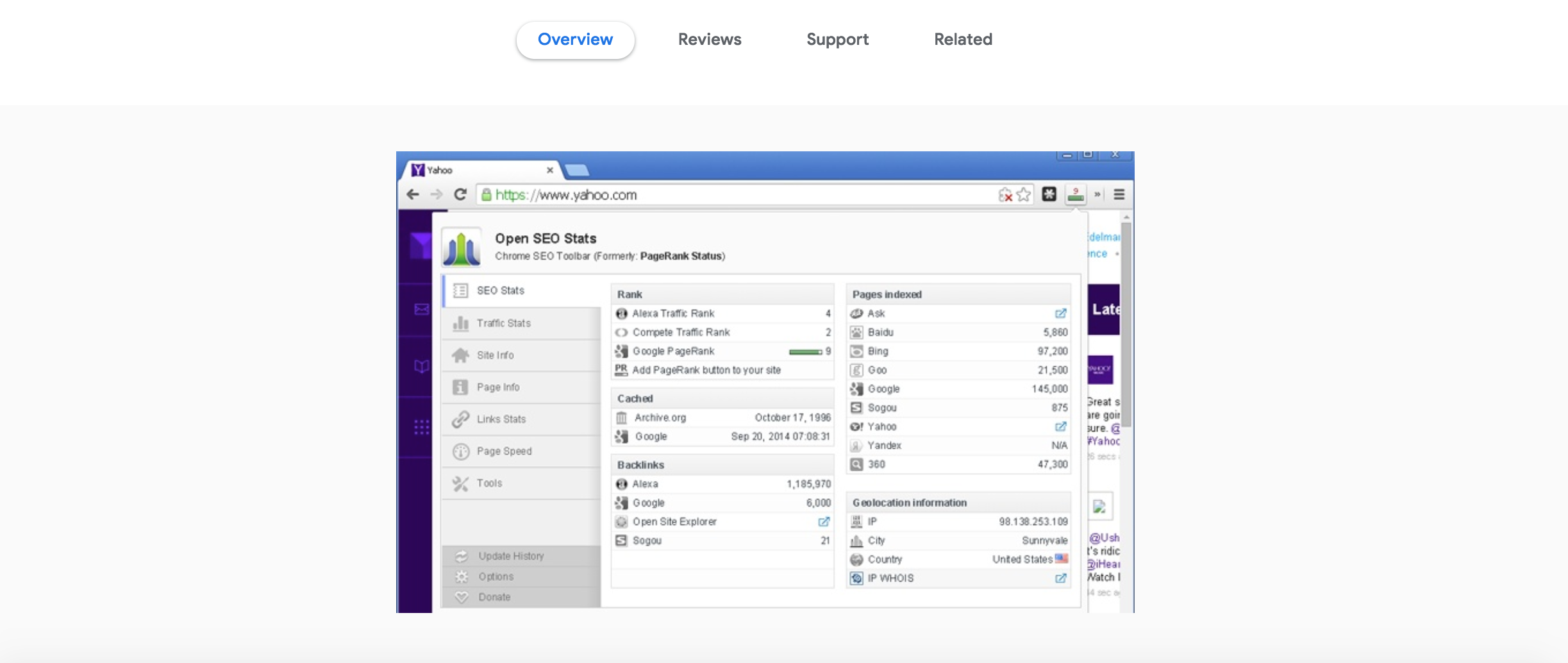This screenshot has width=1568, height=663.
Task: Click the browser back arrow
Action: (413, 194)
